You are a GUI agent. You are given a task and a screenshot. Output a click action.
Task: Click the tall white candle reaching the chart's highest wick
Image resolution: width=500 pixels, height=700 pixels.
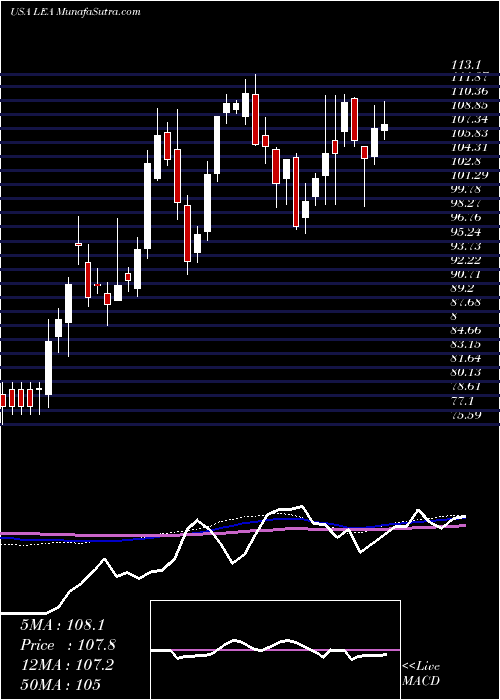(x=246, y=105)
